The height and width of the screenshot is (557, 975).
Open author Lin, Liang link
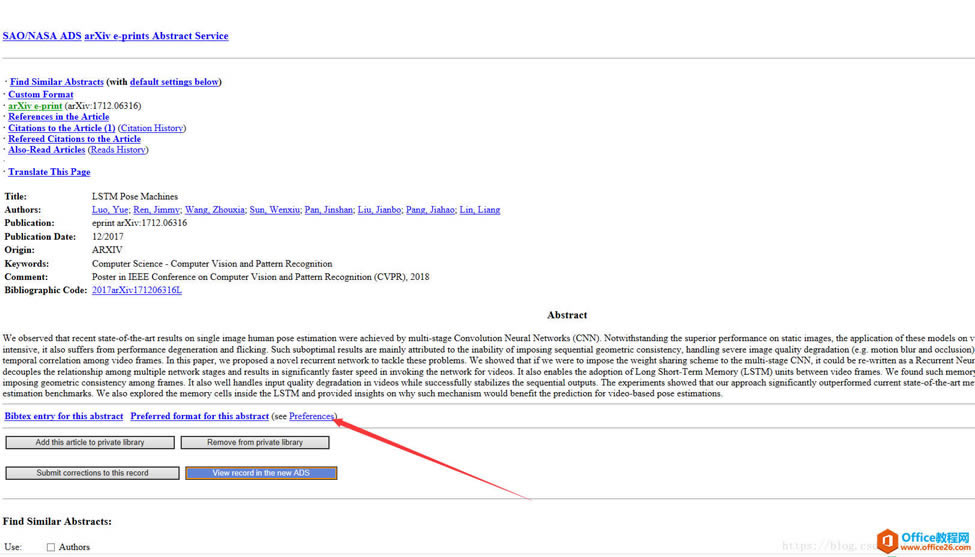pos(480,210)
